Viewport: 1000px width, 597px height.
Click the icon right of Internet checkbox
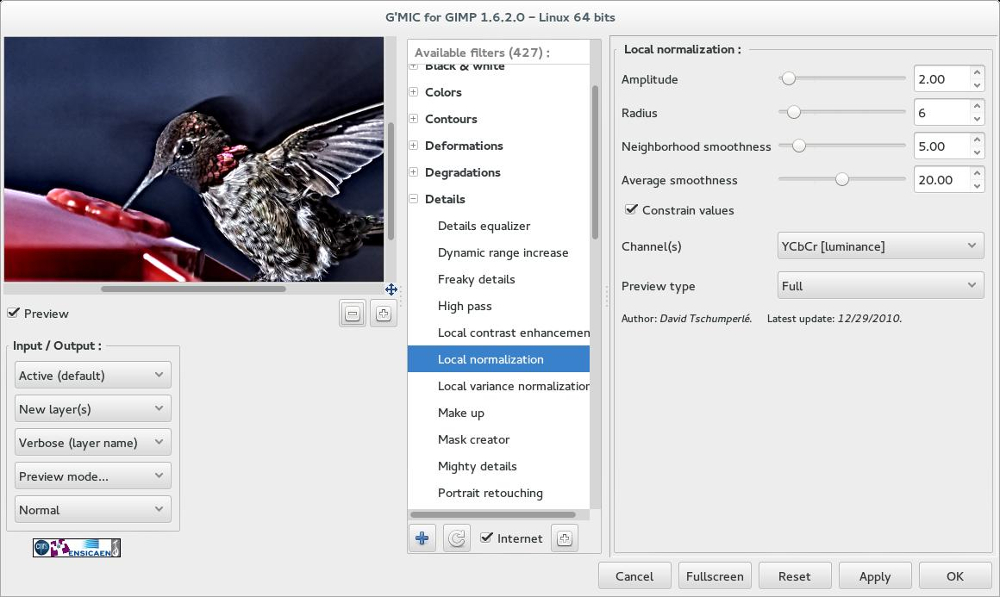tap(564, 538)
